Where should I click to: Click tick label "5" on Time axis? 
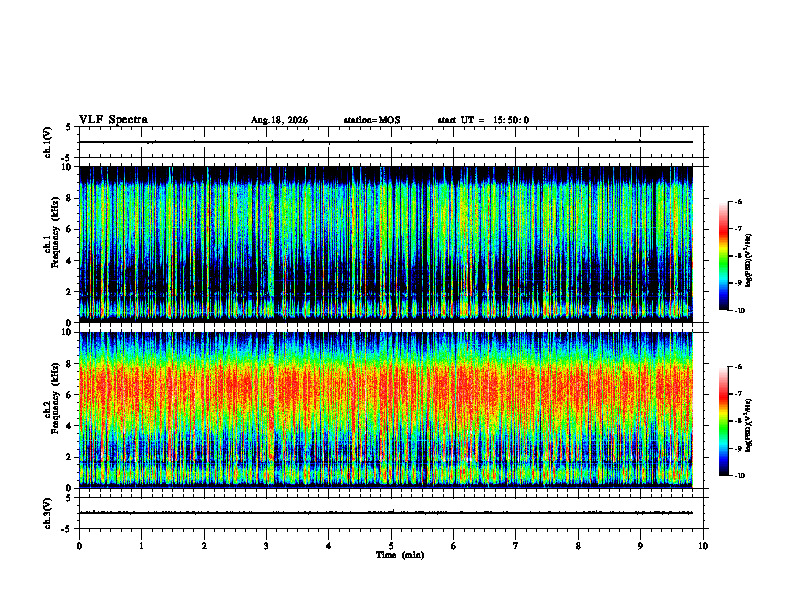(x=391, y=546)
